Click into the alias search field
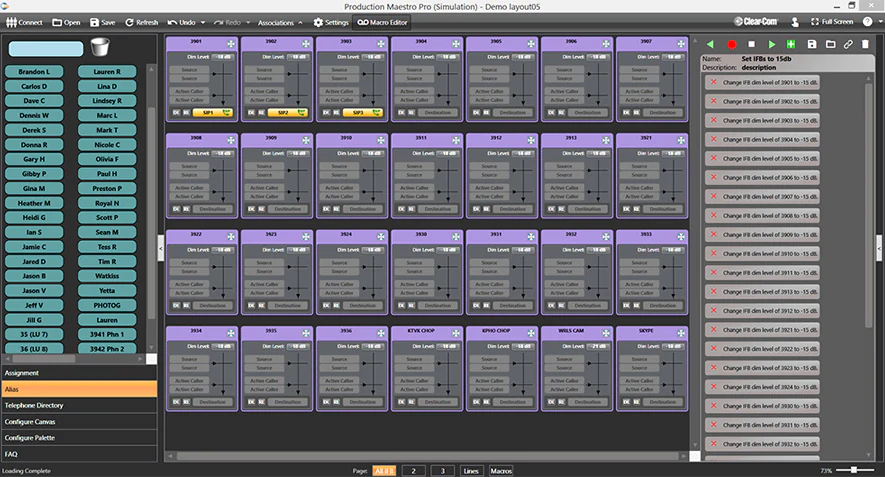The width and height of the screenshot is (885, 477). click(x=46, y=49)
